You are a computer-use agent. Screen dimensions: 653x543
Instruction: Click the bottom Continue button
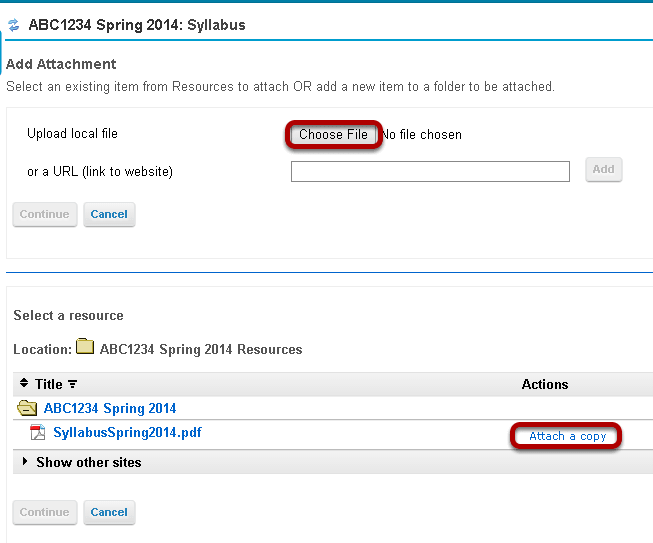coord(45,512)
